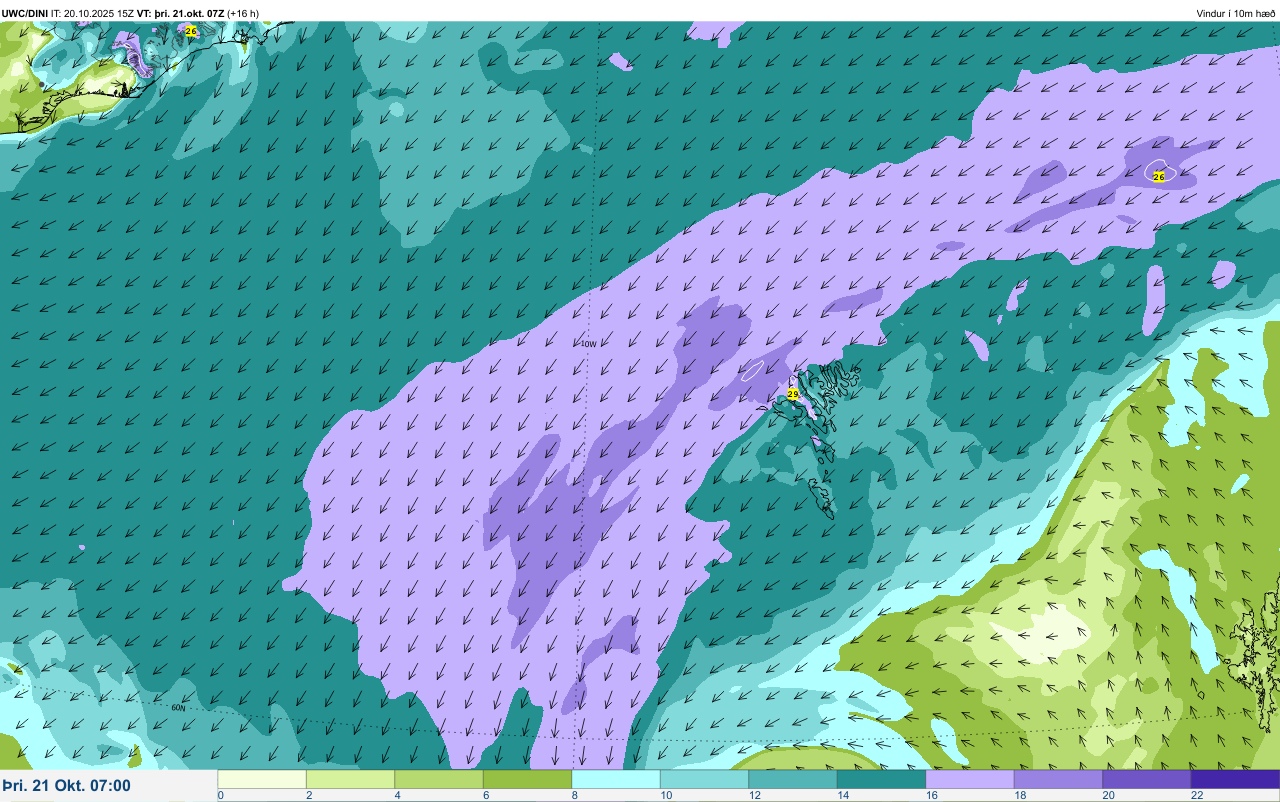This screenshot has height=802, width=1280.
Task: Click the 10–12 m/s aqua legend swatch
Action: pos(704,779)
